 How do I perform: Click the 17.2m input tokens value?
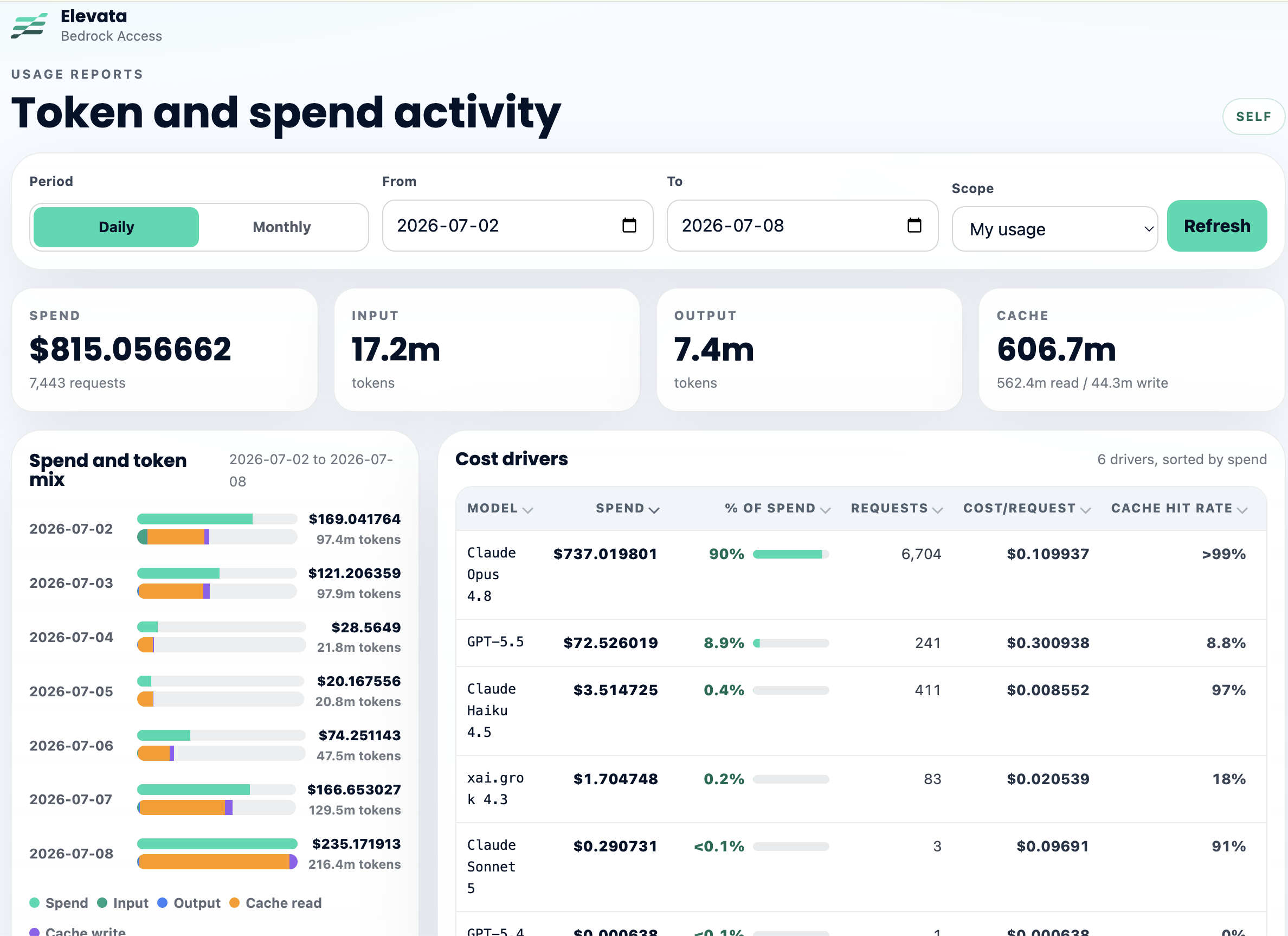click(x=396, y=349)
